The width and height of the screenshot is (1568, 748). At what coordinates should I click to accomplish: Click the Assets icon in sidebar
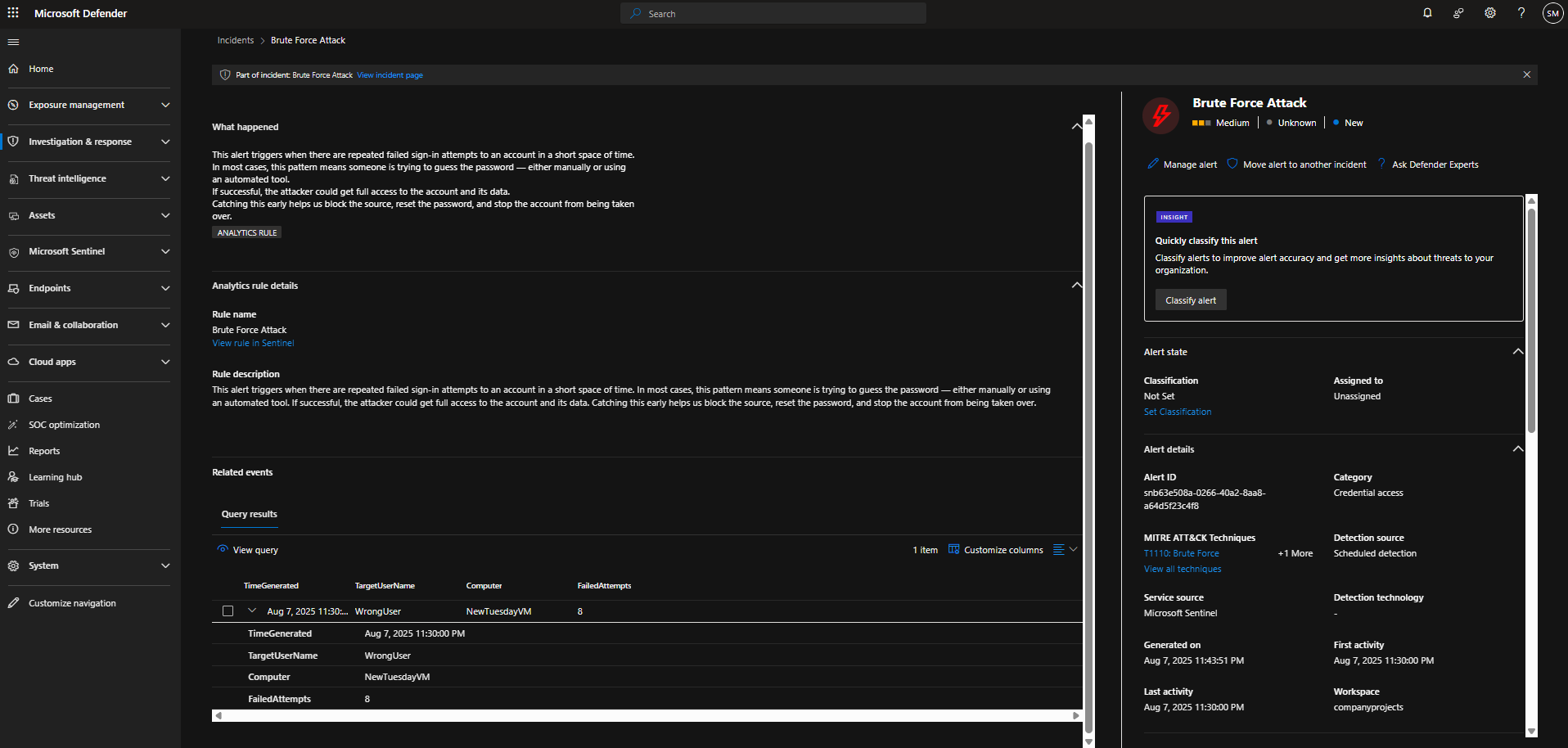pyautogui.click(x=13, y=215)
